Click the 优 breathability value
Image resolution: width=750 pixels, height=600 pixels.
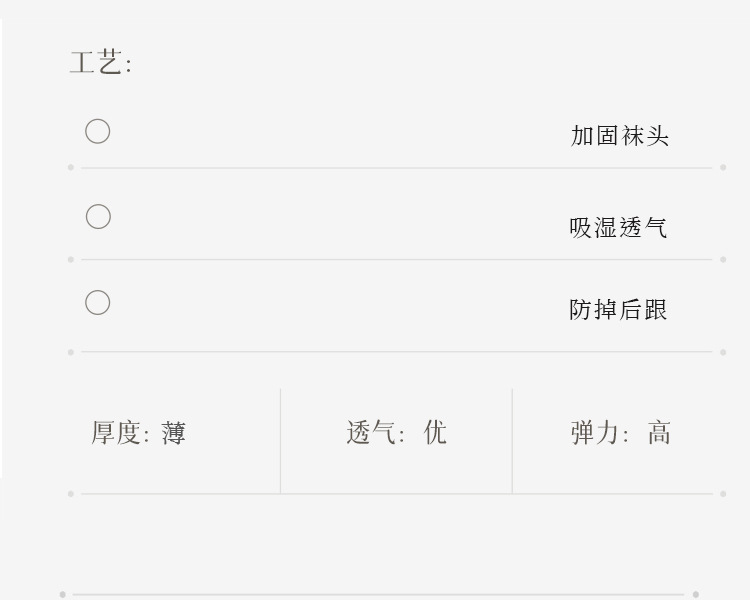click(x=435, y=433)
